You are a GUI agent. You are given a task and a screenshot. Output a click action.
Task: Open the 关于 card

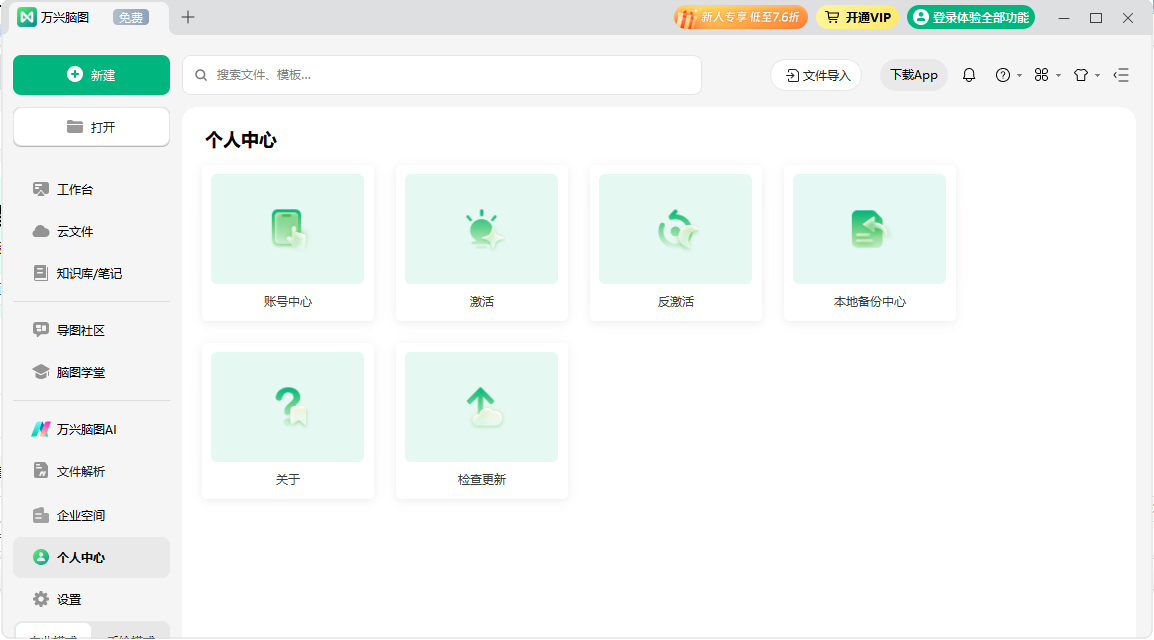coord(288,422)
